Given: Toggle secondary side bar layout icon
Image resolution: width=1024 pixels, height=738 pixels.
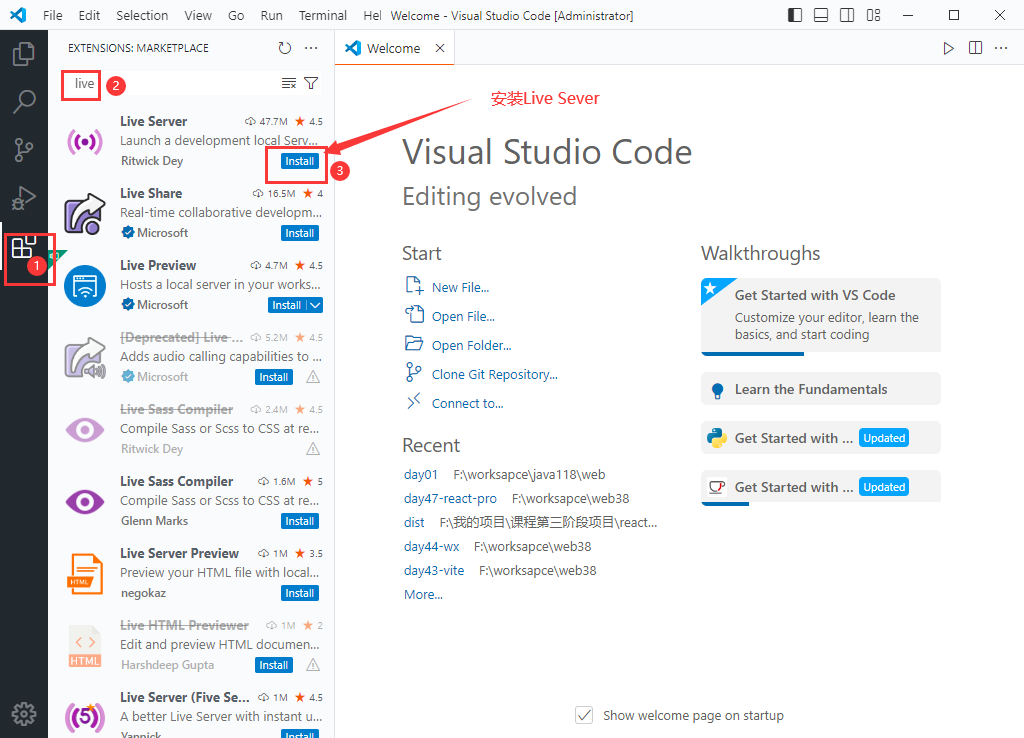Looking at the screenshot, I should pos(847,15).
